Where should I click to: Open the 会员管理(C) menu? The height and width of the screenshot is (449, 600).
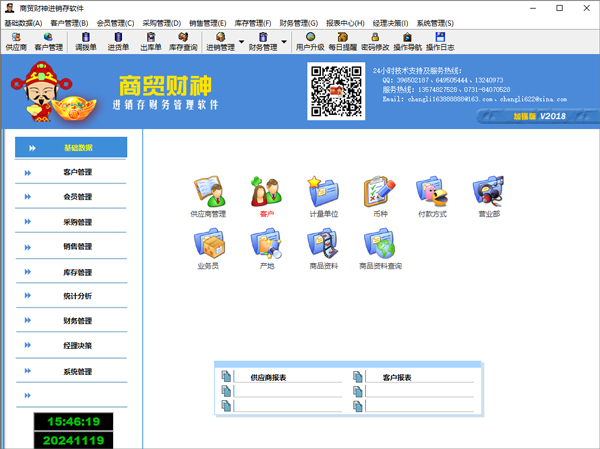(x=115, y=23)
